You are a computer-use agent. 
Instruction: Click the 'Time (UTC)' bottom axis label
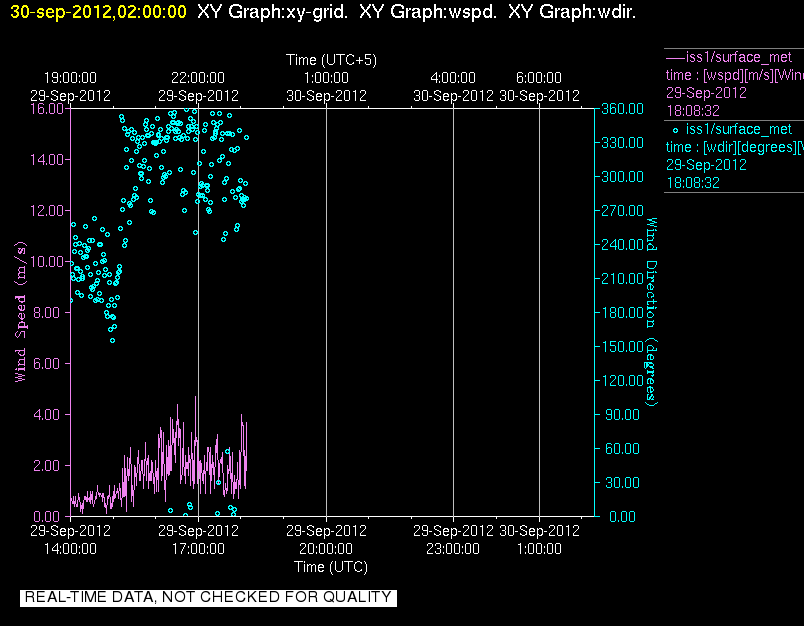pos(331,567)
